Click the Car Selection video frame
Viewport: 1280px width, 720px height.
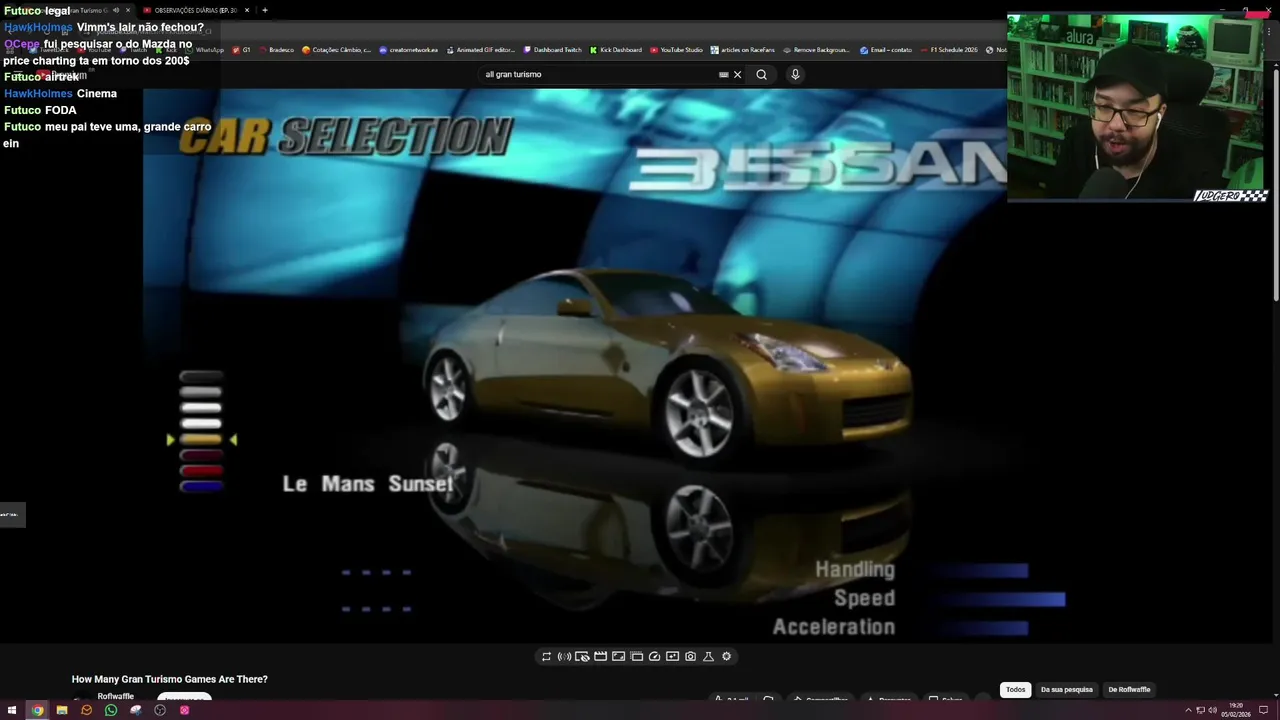click(x=575, y=365)
